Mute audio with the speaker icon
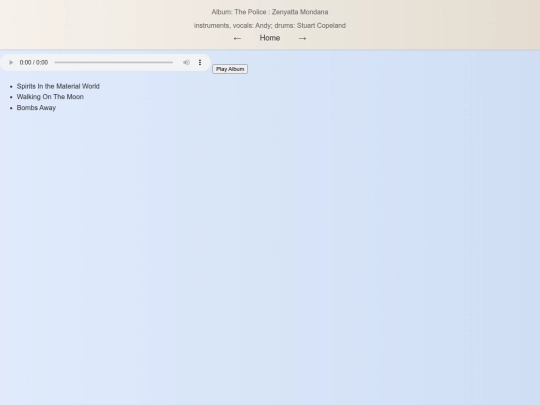This screenshot has height=405, width=540. tap(186, 62)
